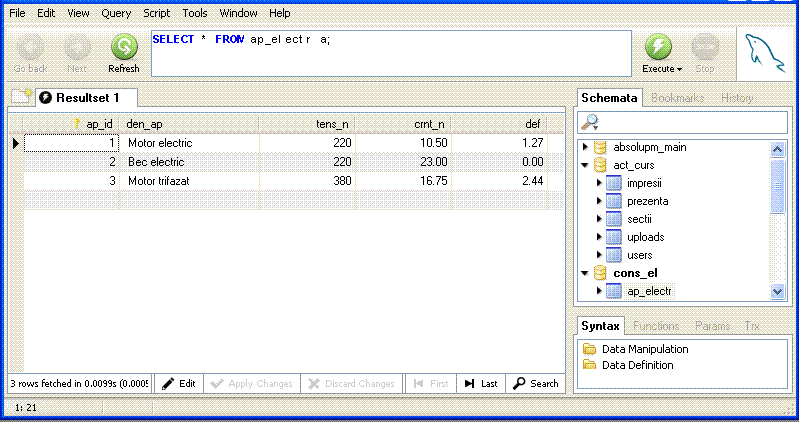Expand the uploads table node
Viewport: 799px width, 422px height.
click(x=599, y=237)
